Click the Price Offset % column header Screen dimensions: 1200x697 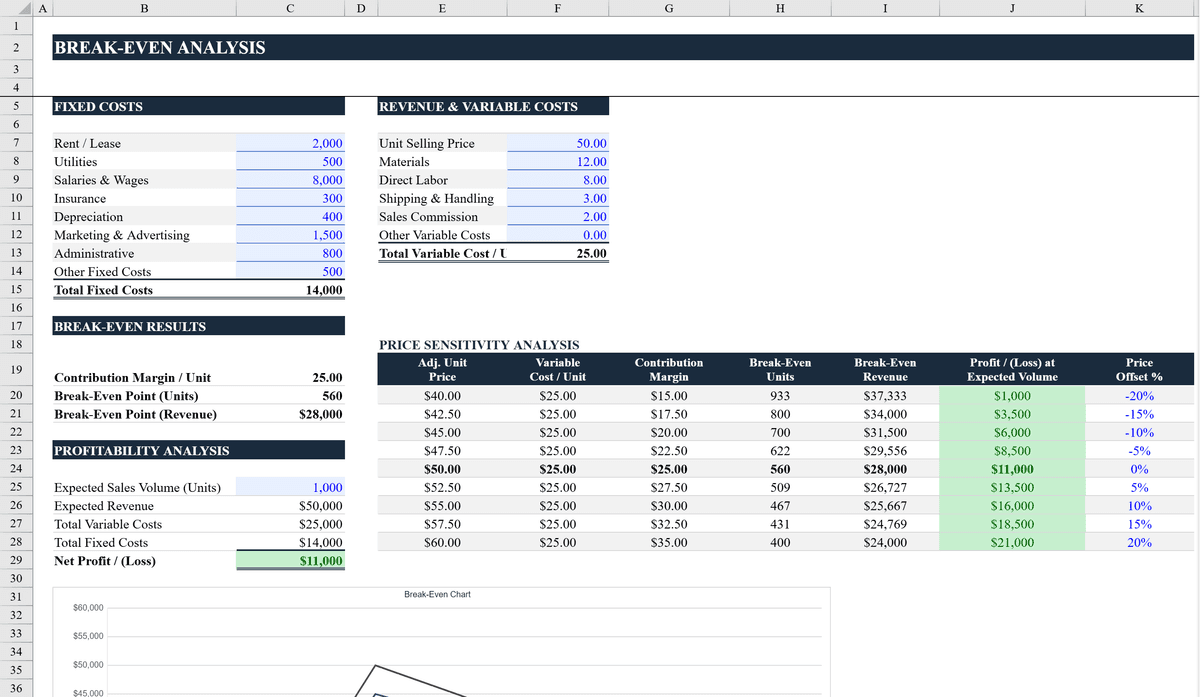[1139, 369]
